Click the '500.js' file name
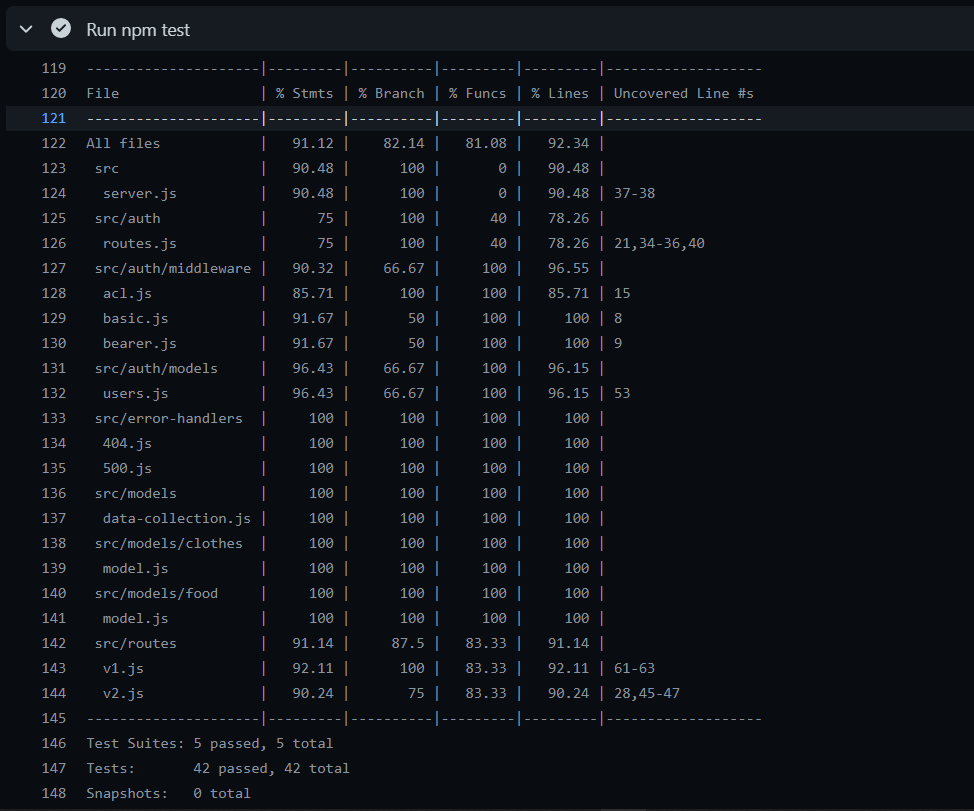Screen dimensions: 974x811 click(127, 468)
